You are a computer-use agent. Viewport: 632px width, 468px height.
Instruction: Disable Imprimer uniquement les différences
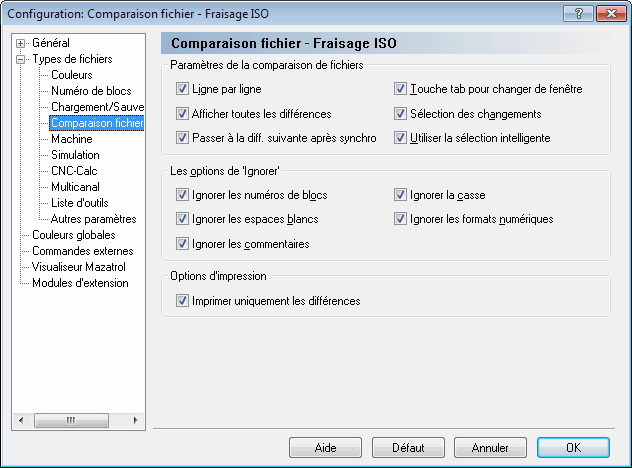click(x=182, y=301)
